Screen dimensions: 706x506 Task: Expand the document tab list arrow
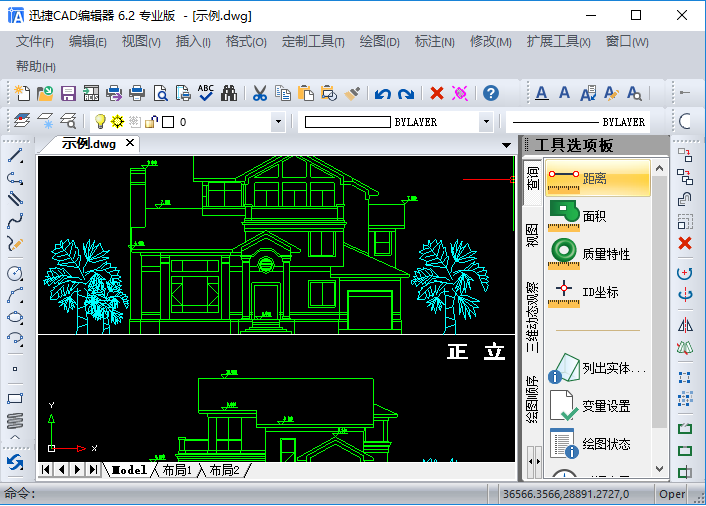tap(506, 145)
